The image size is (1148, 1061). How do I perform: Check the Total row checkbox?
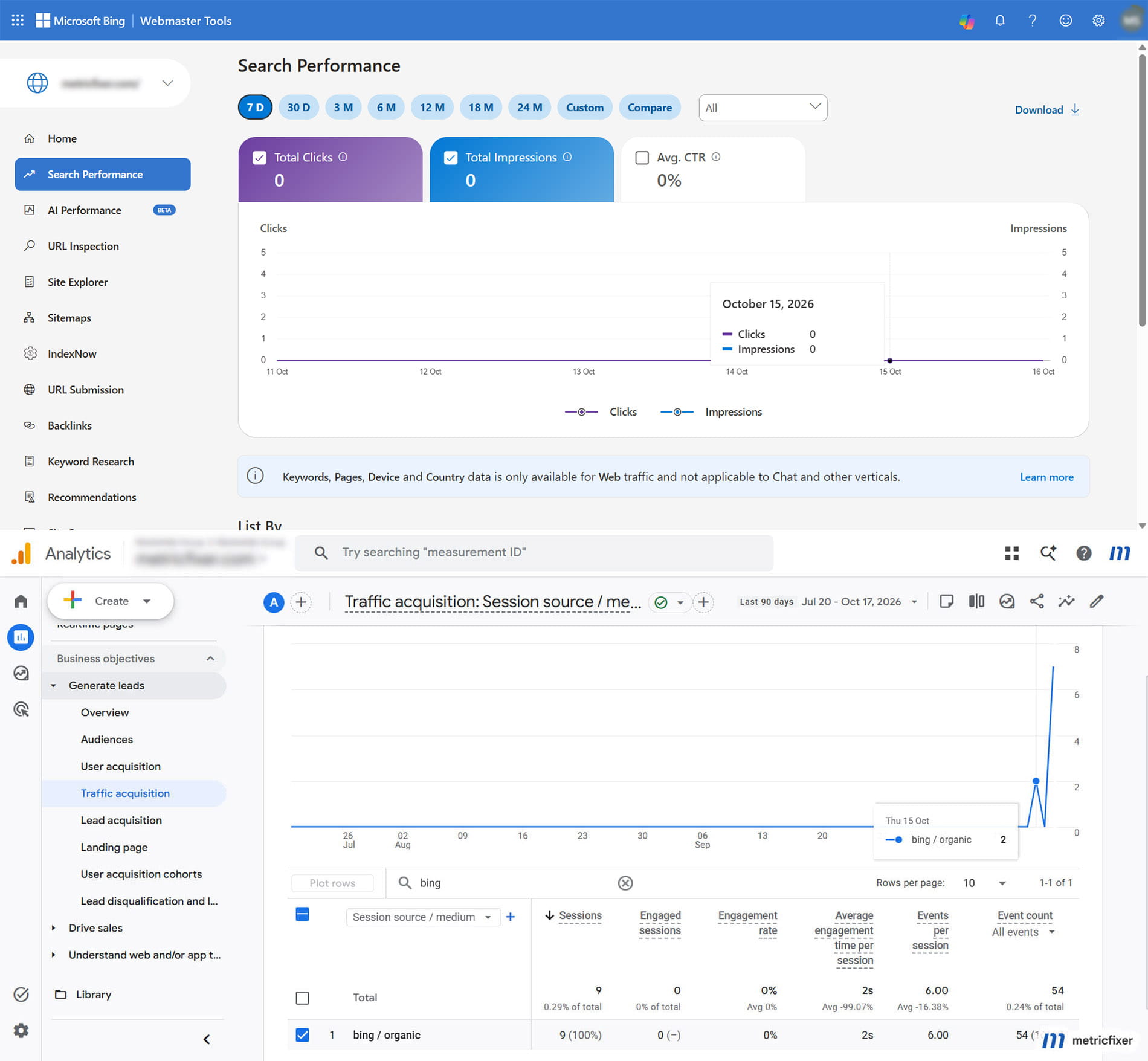pyautogui.click(x=303, y=998)
